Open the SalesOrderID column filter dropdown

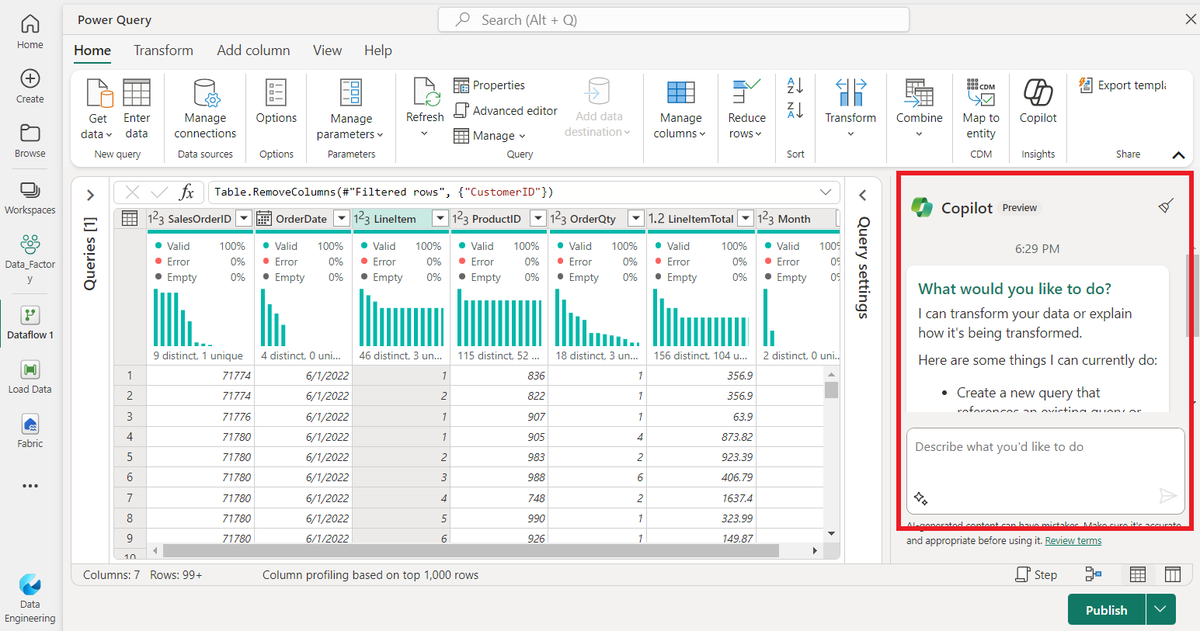click(243, 218)
